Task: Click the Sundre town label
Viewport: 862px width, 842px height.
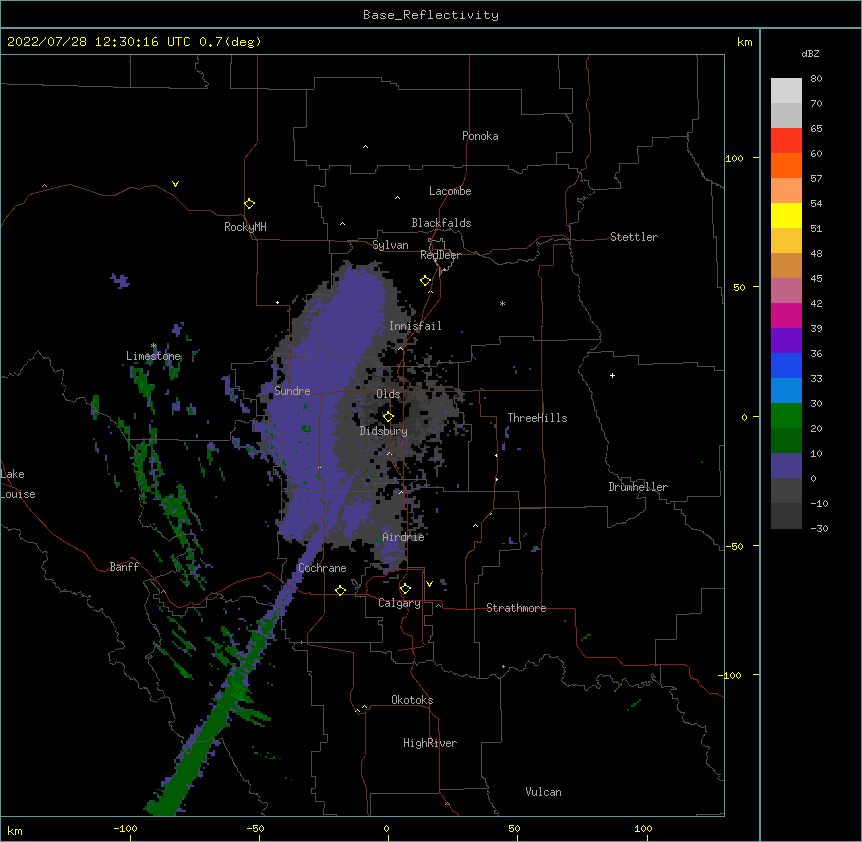Action: [292, 391]
